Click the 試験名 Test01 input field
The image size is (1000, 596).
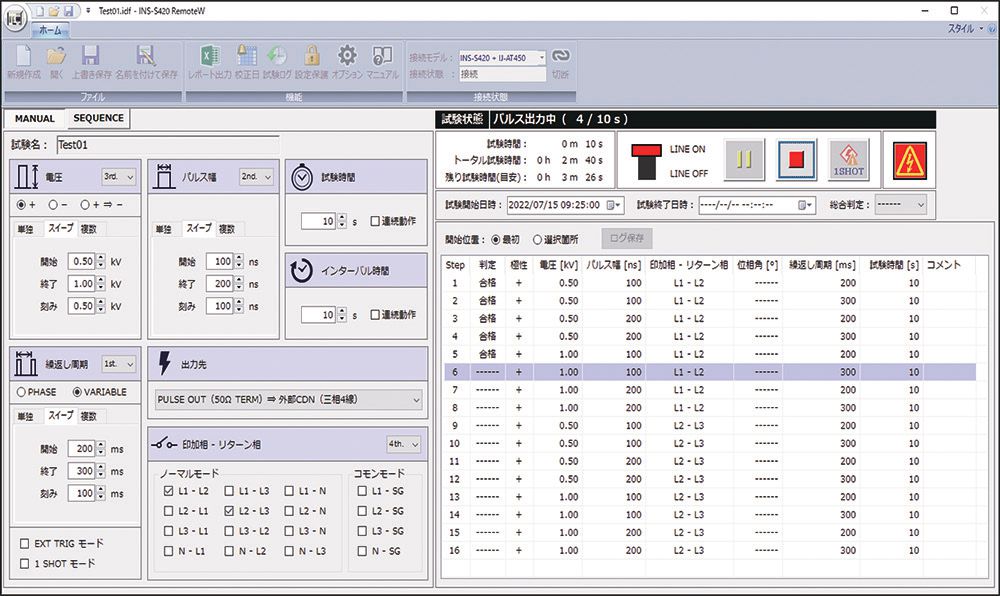[x=168, y=145]
